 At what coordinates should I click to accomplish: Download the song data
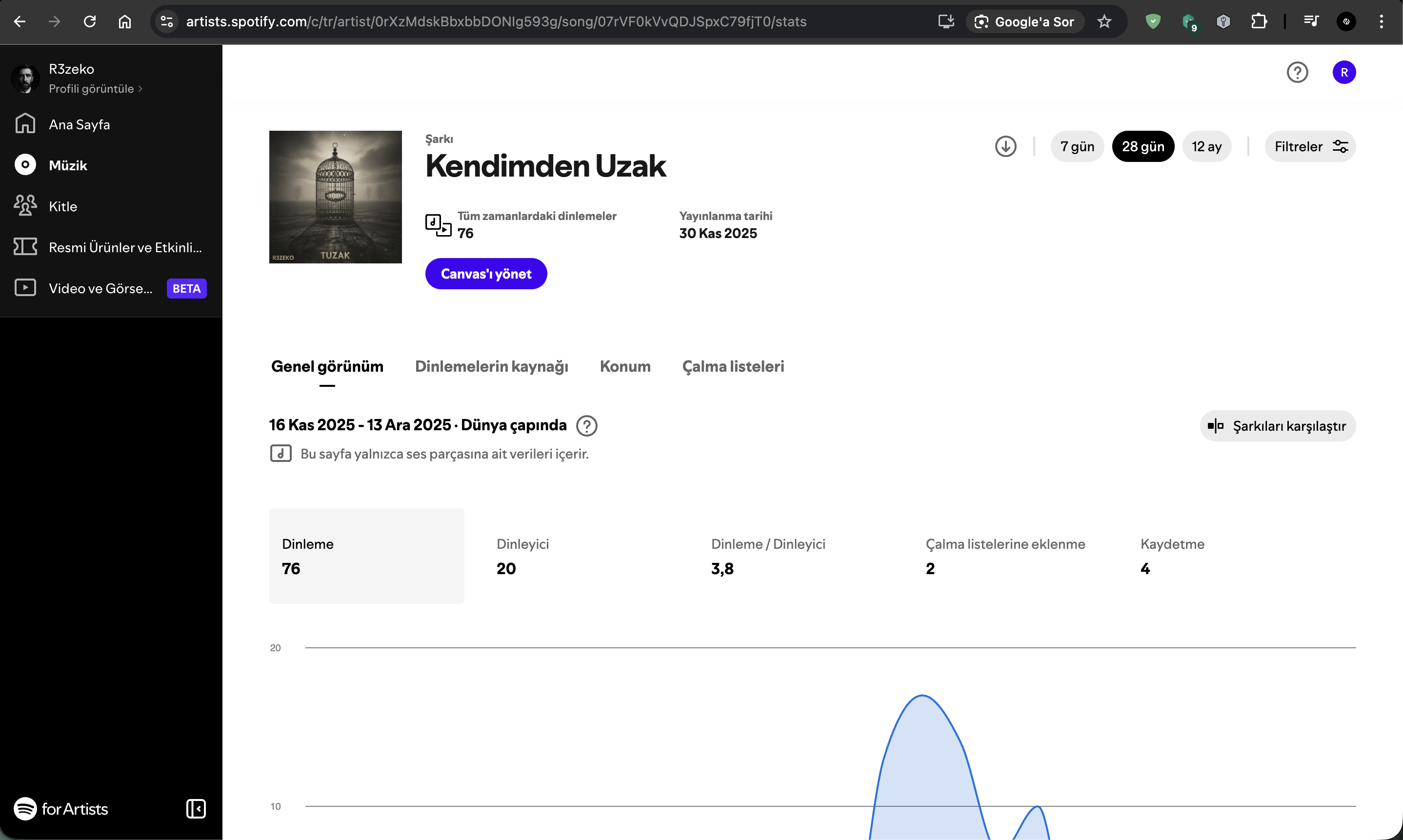pyautogui.click(x=1005, y=146)
